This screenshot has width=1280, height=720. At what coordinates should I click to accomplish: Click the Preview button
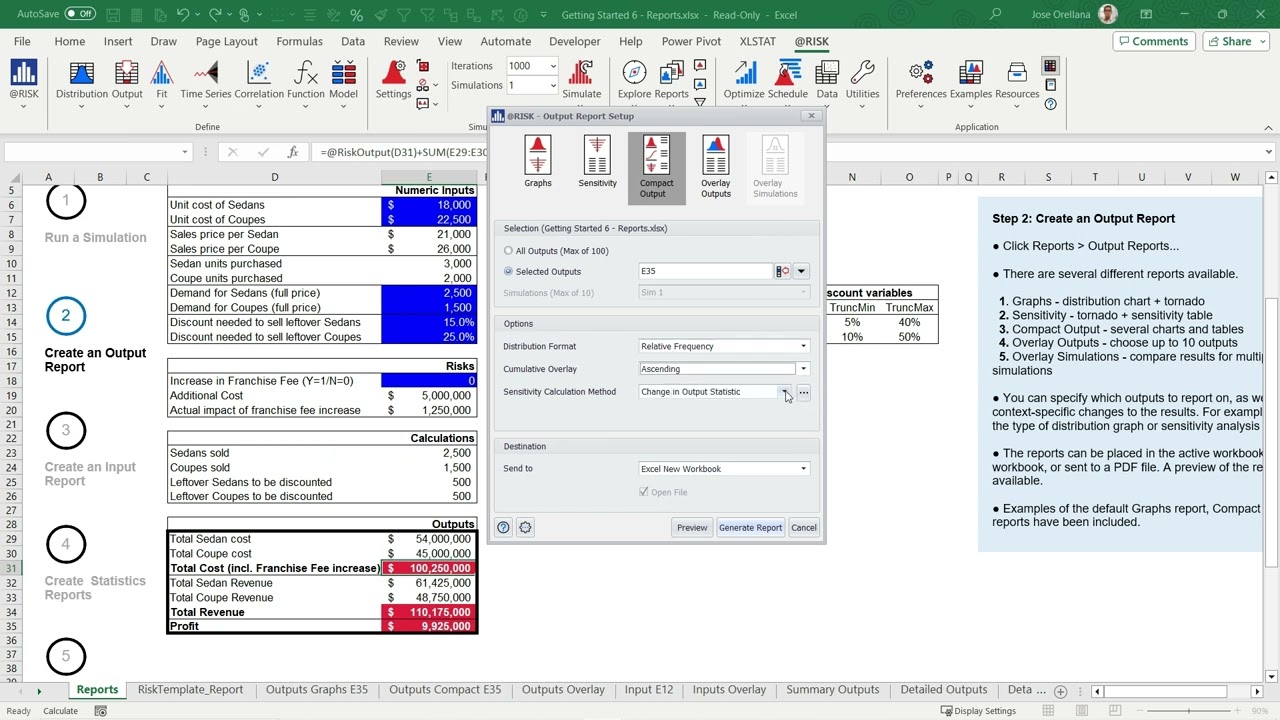pyautogui.click(x=692, y=528)
